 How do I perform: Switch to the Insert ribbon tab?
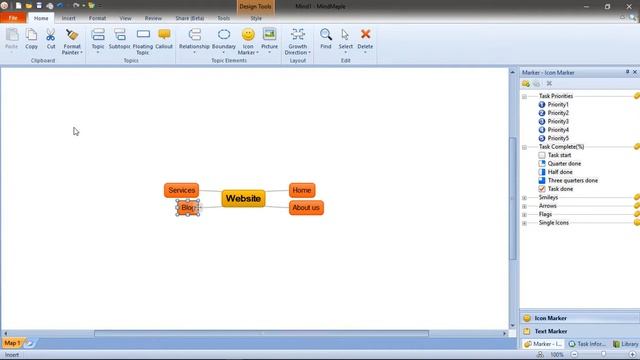[x=69, y=18]
